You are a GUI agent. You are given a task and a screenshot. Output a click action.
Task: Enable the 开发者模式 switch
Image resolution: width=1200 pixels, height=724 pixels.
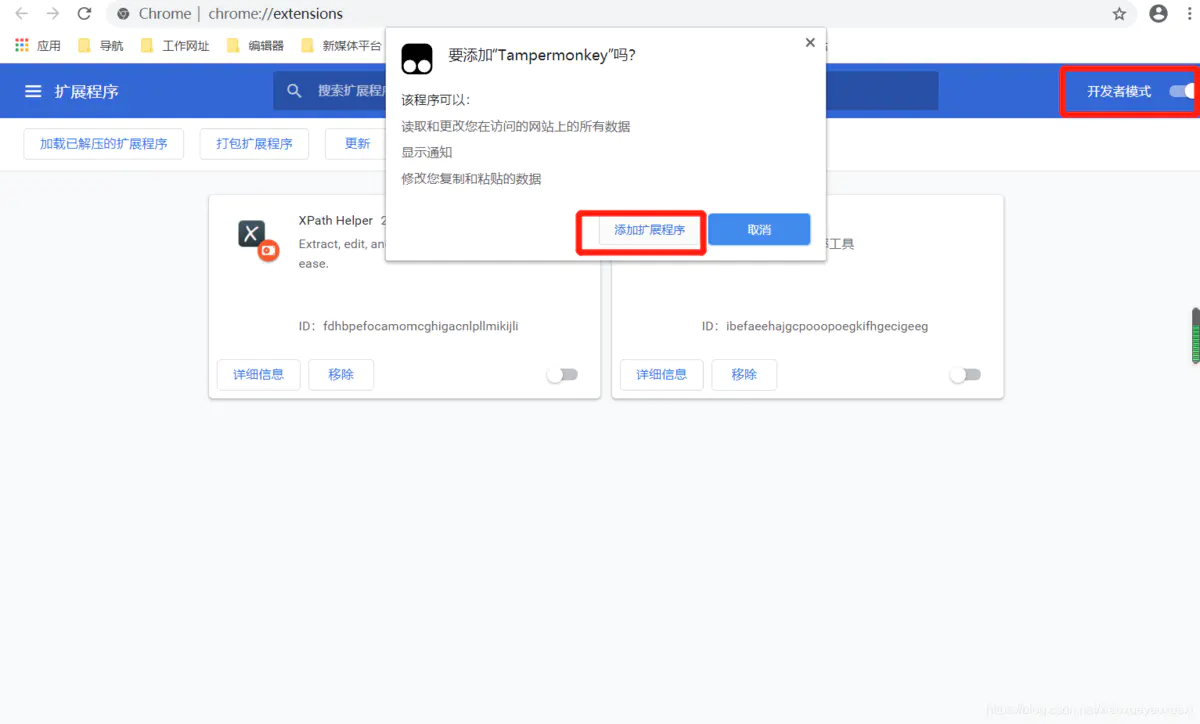point(1181,90)
